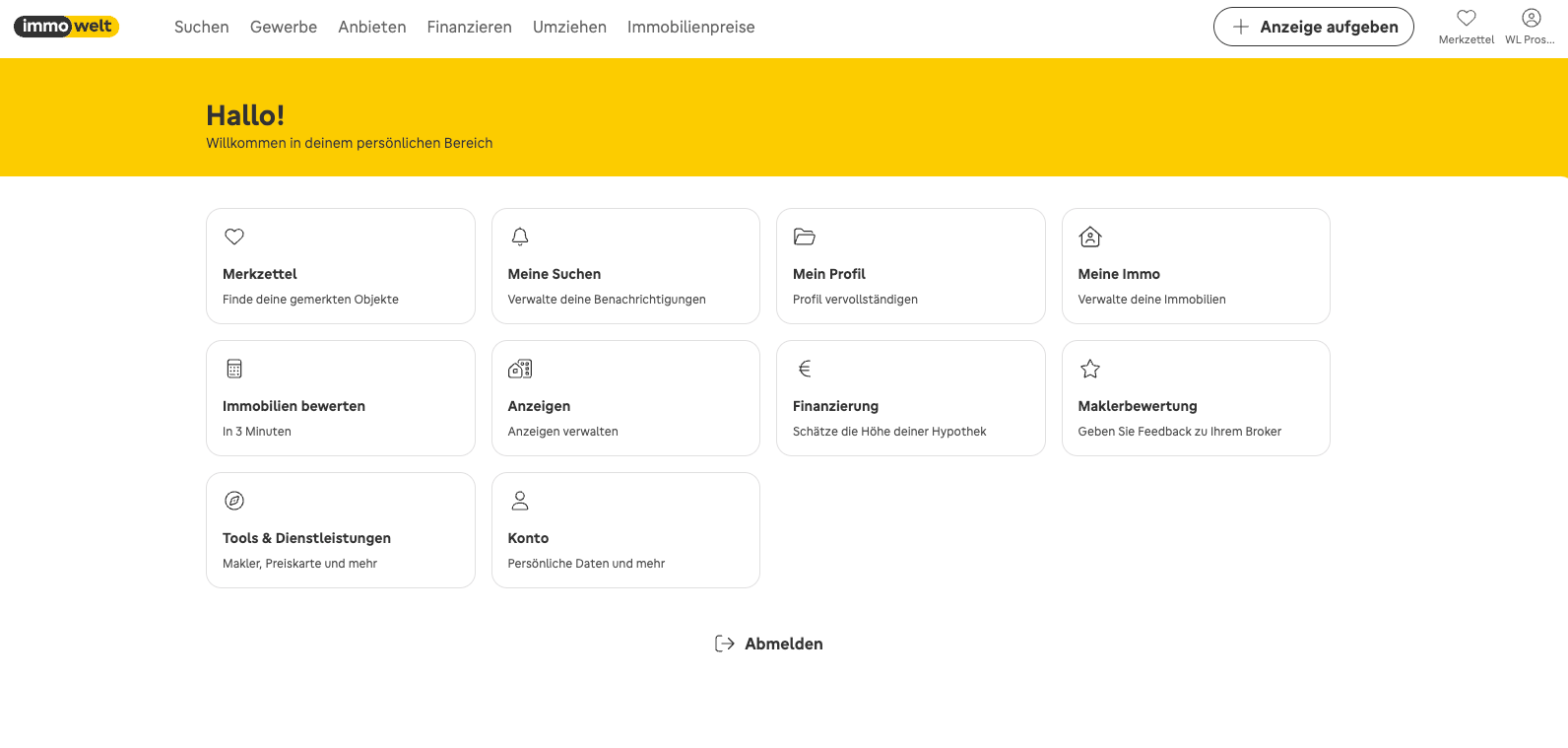
Task: Click the person icon on Konto card
Action: pos(520,501)
